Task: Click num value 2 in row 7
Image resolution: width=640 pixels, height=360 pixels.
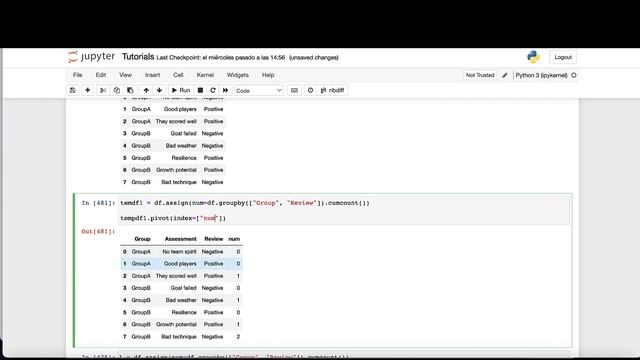Action: coord(238,337)
